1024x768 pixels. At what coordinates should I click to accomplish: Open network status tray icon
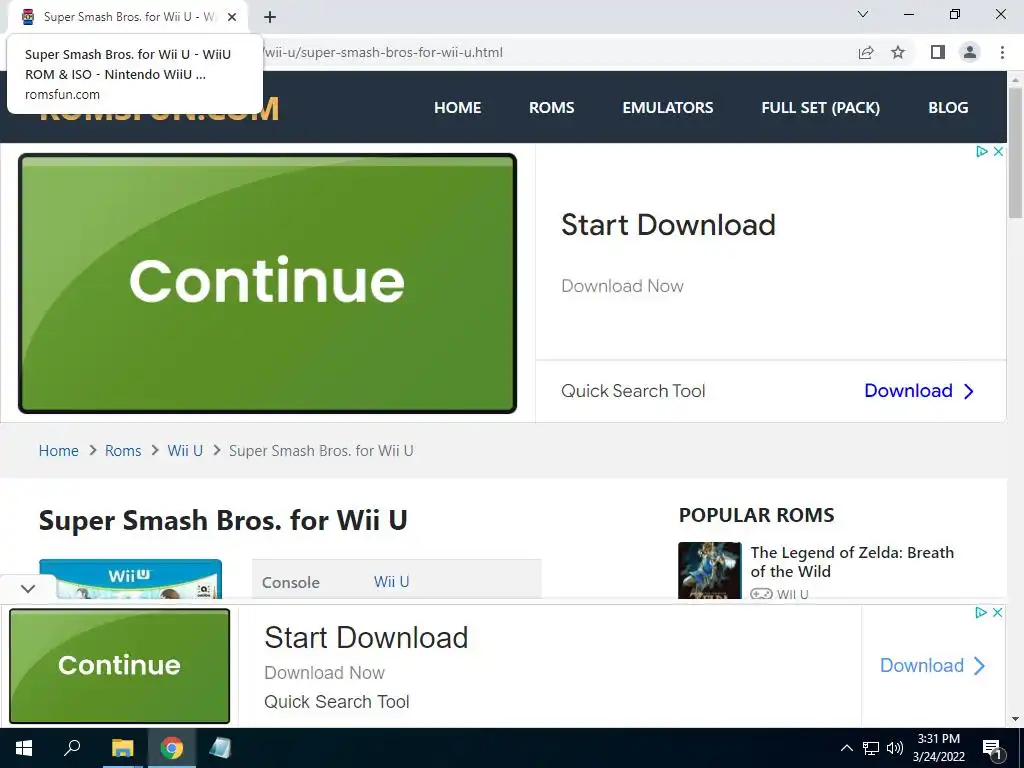pyautogui.click(x=871, y=748)
